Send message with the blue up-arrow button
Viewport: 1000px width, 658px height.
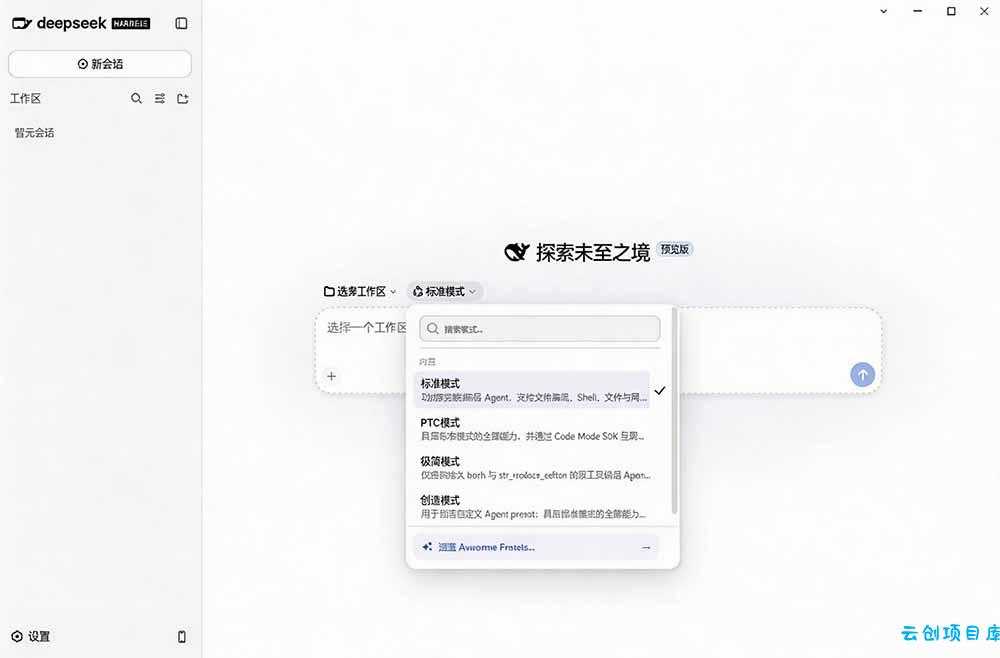click(862, 375)
